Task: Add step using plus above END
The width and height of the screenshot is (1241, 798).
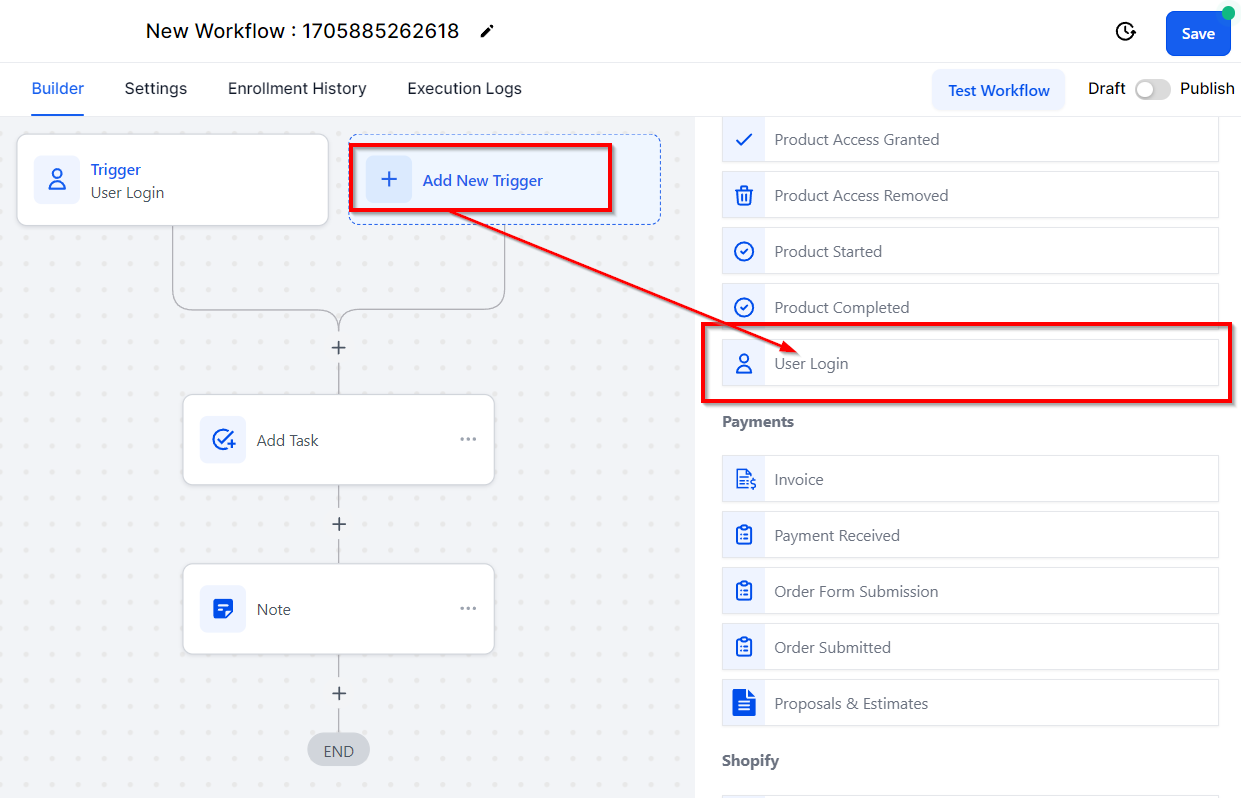Action: [339, 693]
